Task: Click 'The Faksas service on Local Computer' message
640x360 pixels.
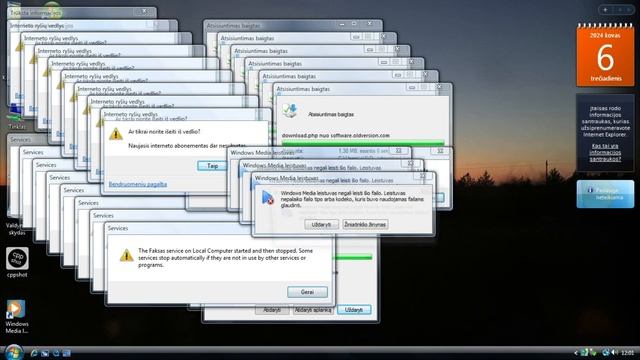Action: point(225,258)
